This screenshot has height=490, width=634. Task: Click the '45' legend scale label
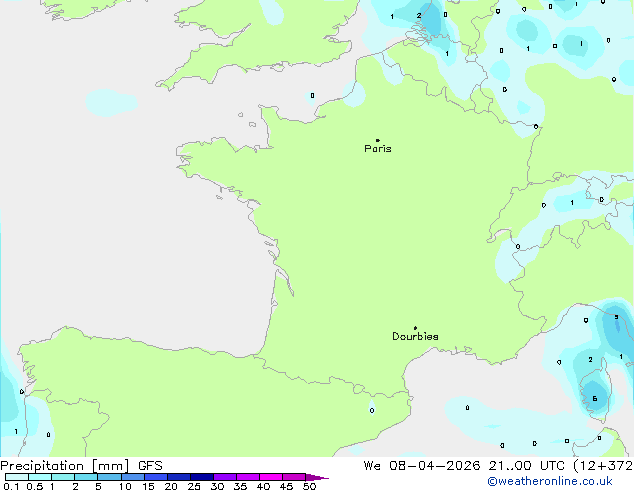[x=286, y=486]
